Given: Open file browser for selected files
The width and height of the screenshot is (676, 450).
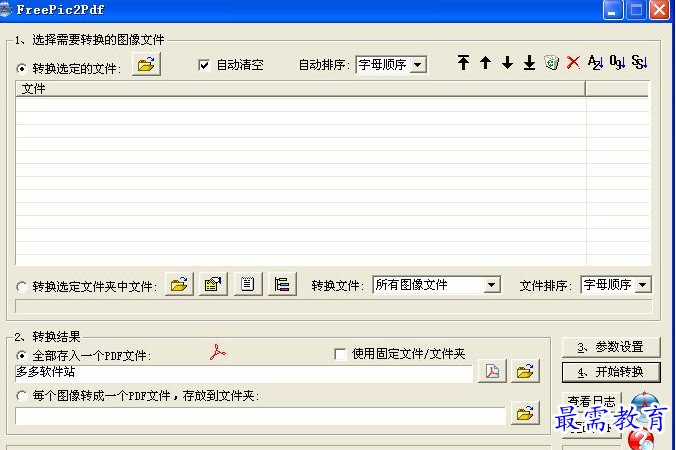Looking at the screenshot, I should [146, 64].
